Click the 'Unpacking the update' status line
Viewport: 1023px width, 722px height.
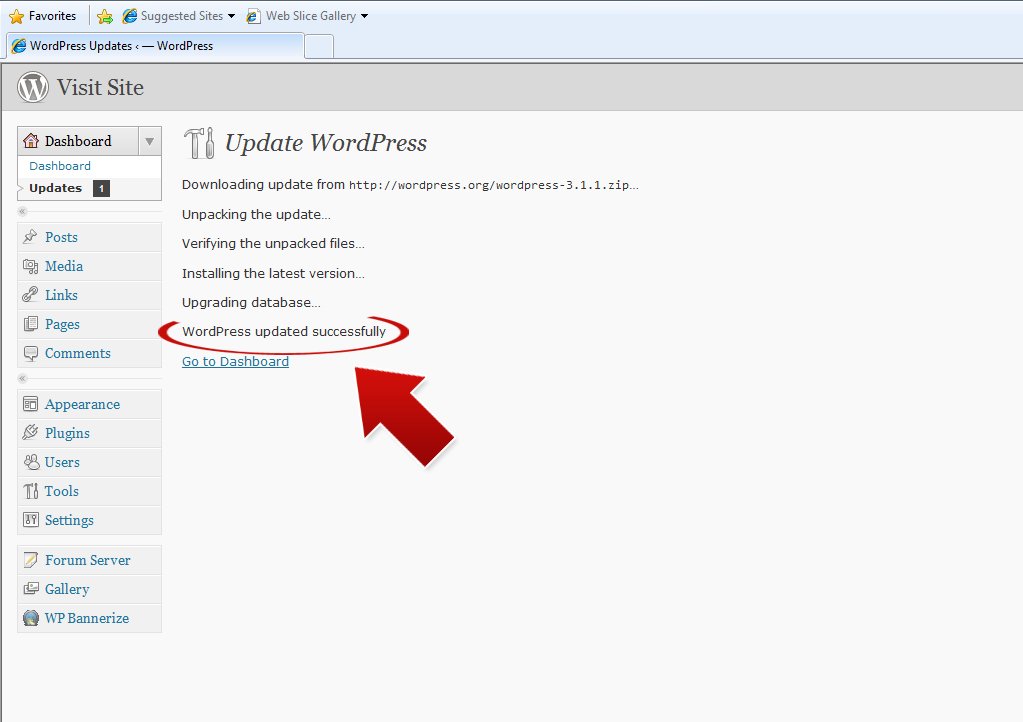click(x=256, y=215)
